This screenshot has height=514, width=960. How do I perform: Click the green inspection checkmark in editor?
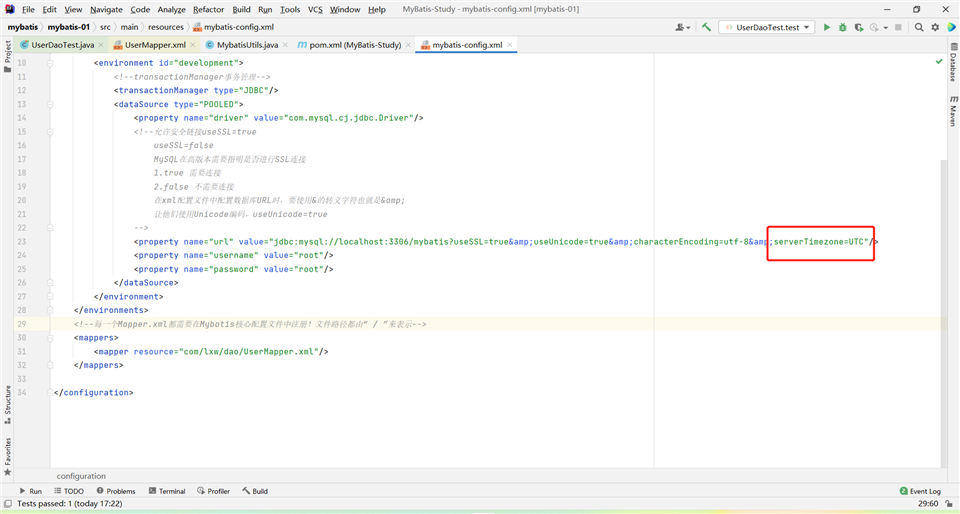pos(939,62)
